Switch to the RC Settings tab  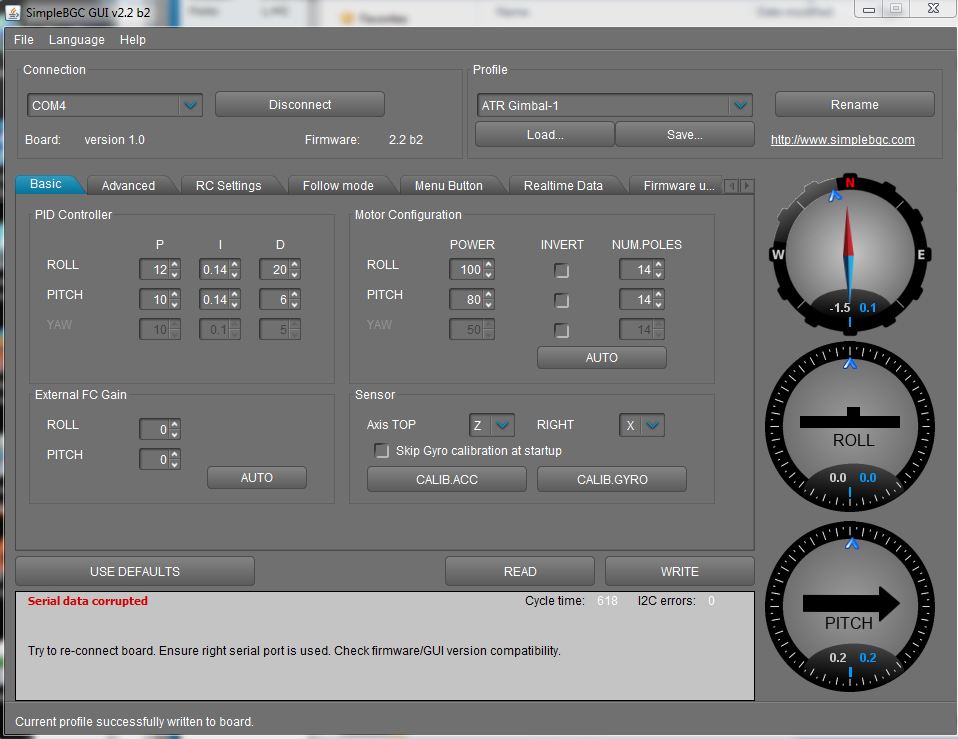pyautogui.click(x=228, y=185)
